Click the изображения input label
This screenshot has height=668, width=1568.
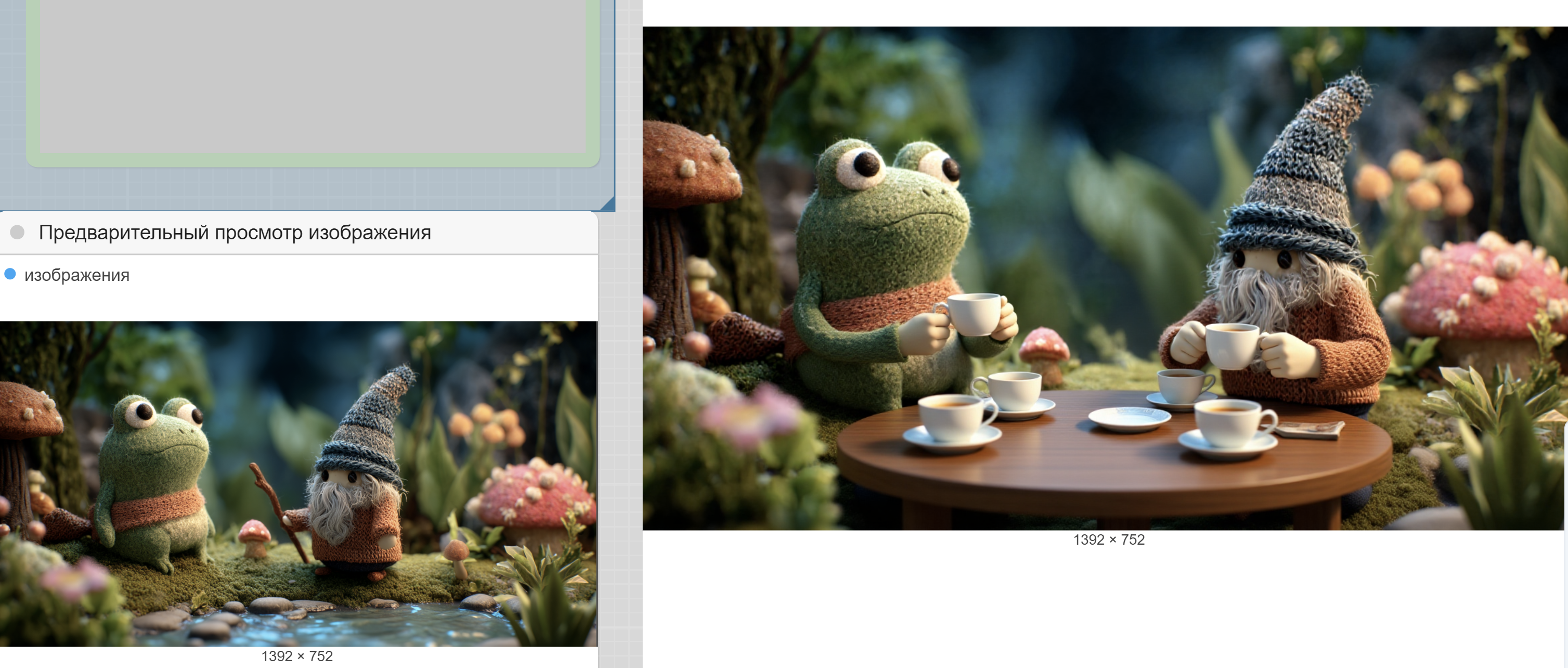pyautogui.click(x=76, y=275)
